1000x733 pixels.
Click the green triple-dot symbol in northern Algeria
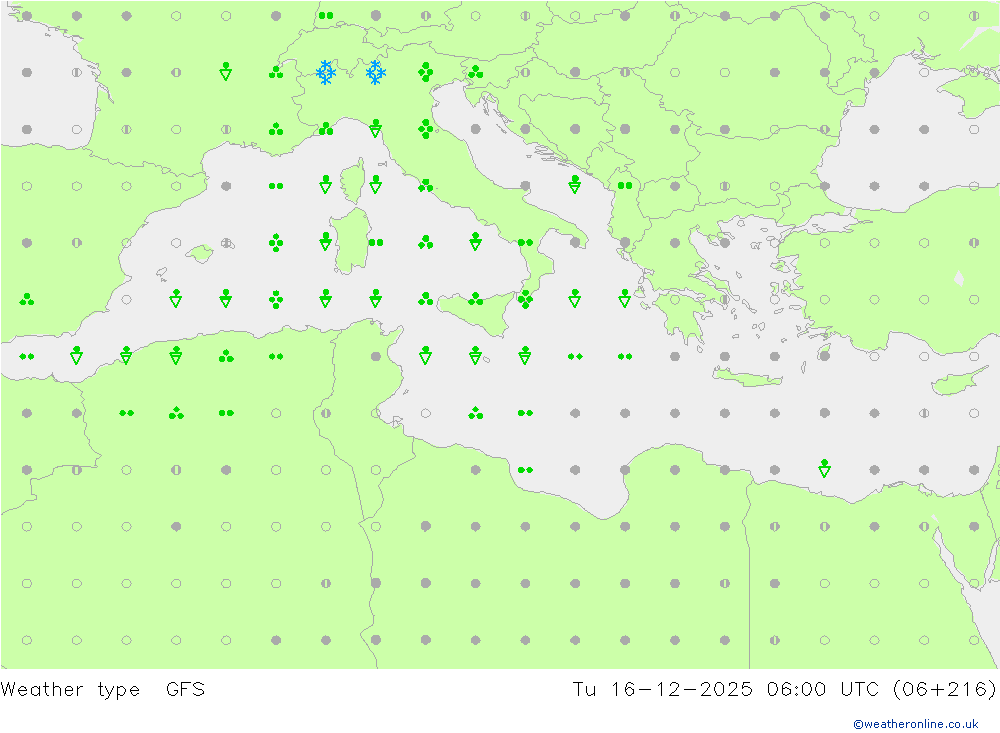tap(176, 412)
